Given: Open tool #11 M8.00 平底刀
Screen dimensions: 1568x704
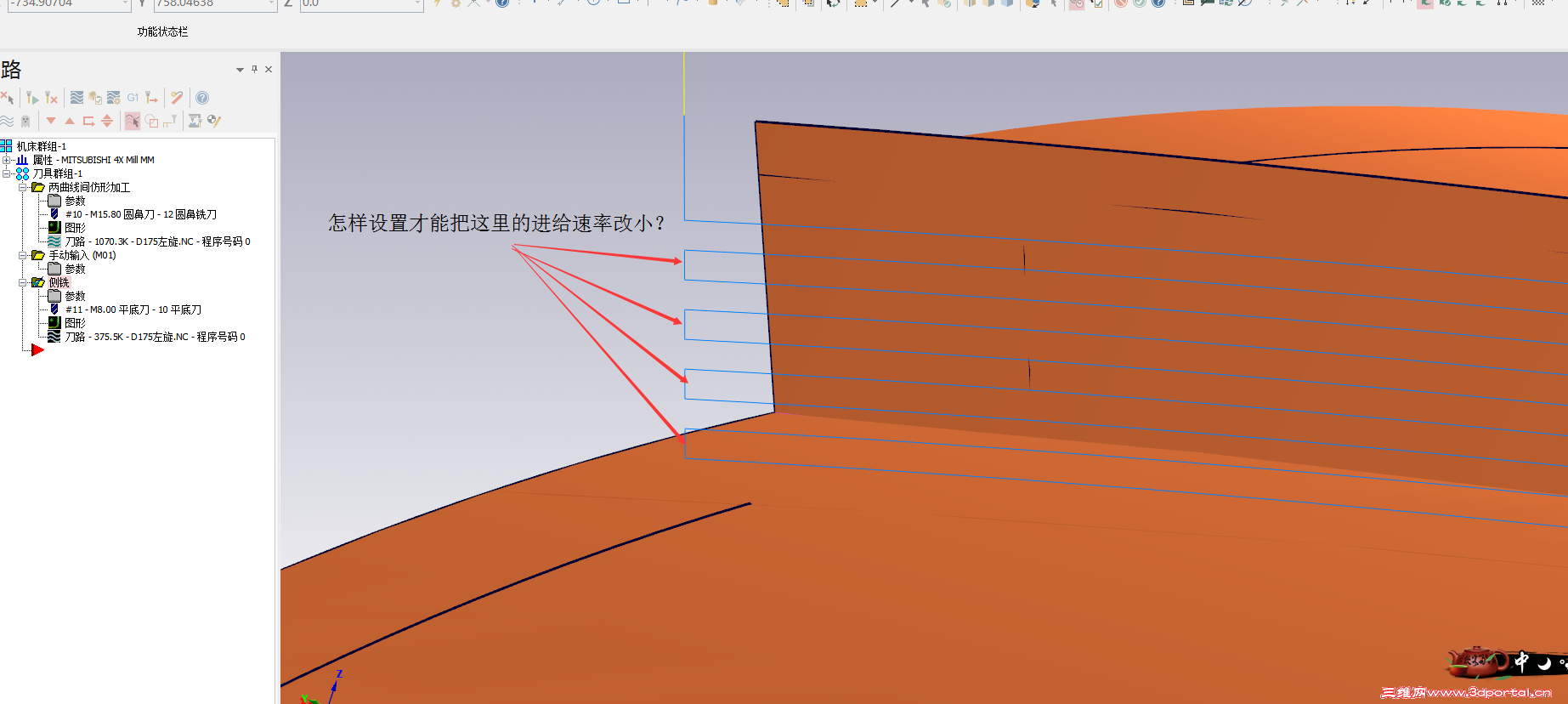Looking at the screenshot, I should (x=133, y=309).
